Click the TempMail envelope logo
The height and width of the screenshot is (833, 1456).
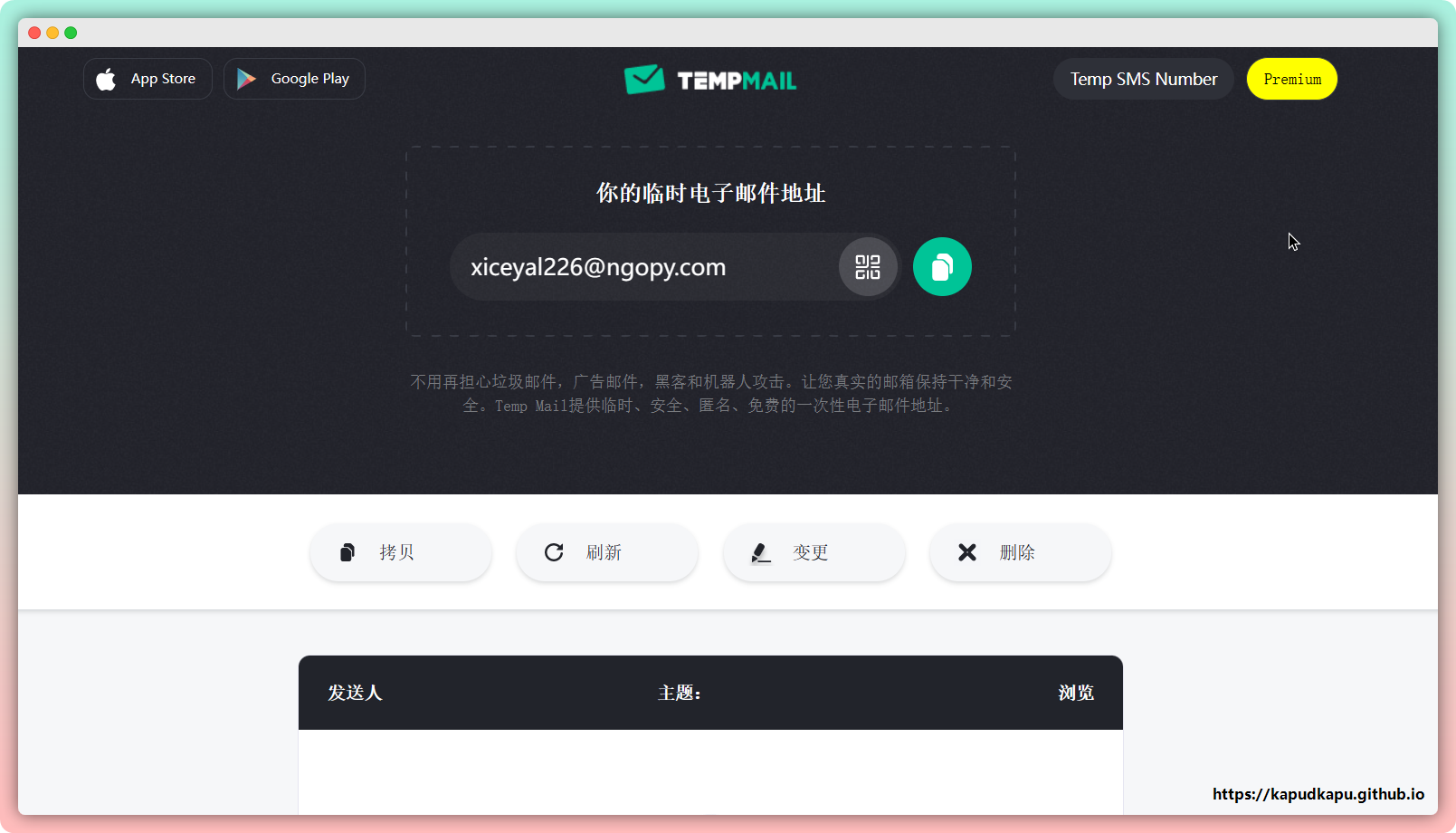(644, 80)
